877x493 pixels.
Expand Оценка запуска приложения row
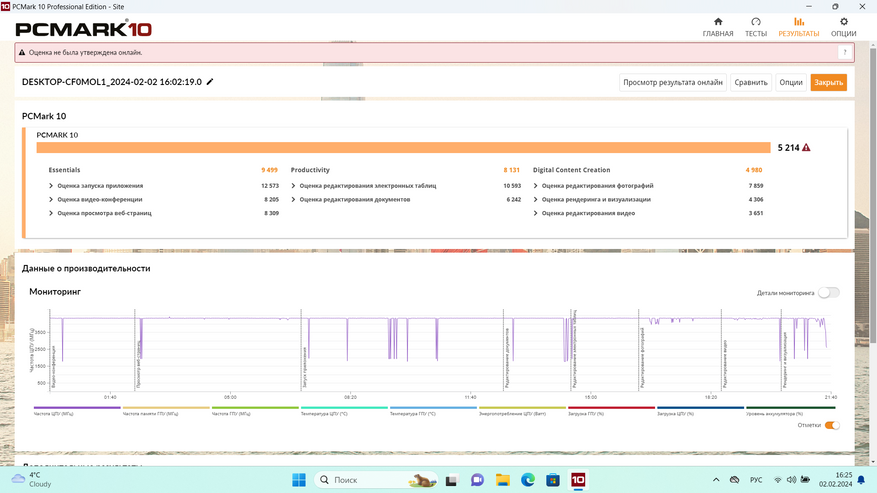pos(99,185)
